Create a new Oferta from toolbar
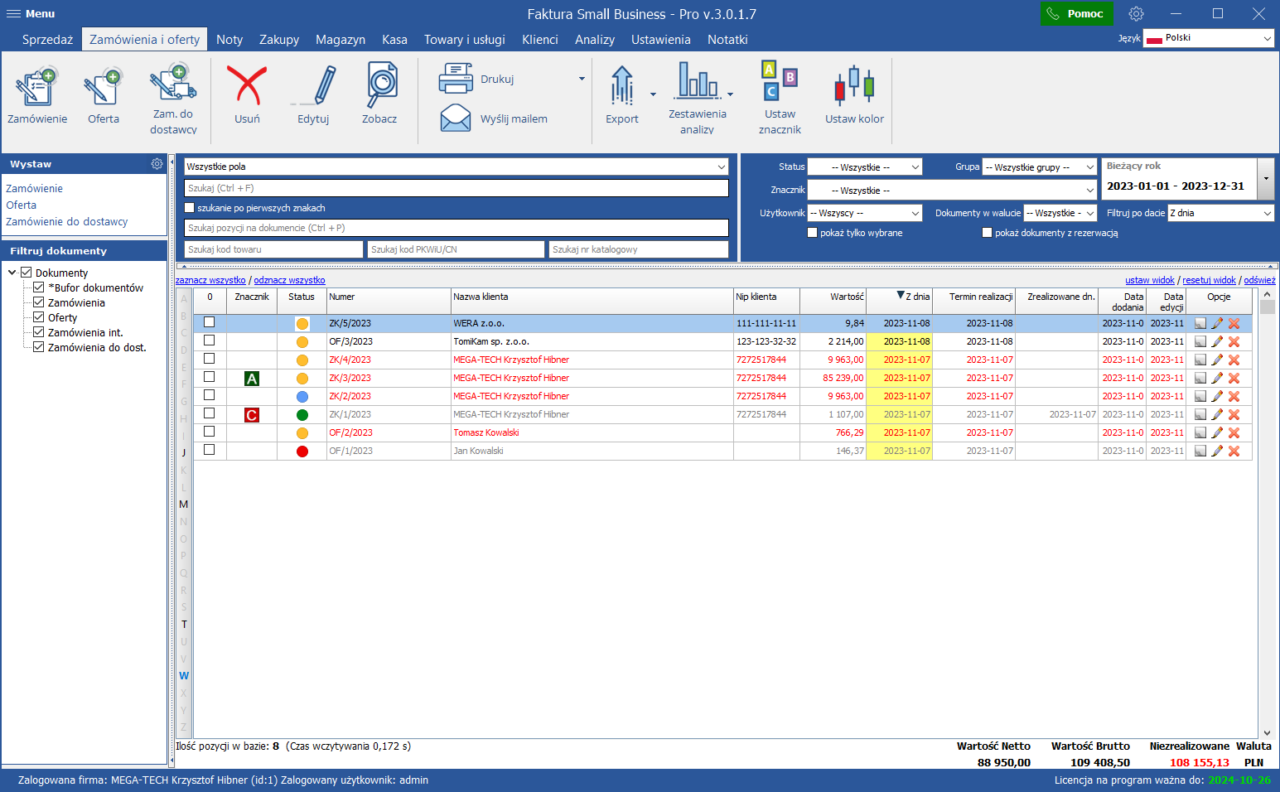Image resolution: width=1280 pixels, height=792 pixels. coord(102,89)
